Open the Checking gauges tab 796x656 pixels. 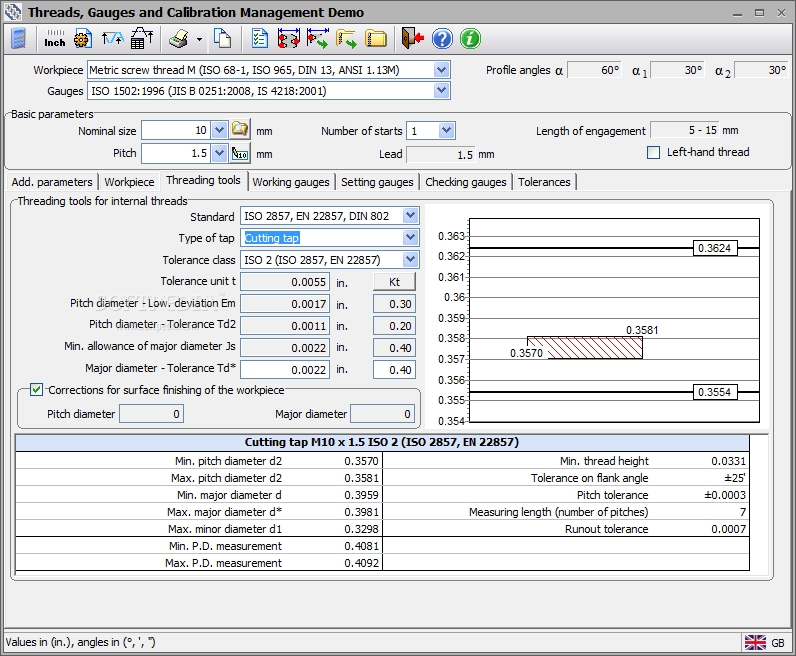coord(466,182)
